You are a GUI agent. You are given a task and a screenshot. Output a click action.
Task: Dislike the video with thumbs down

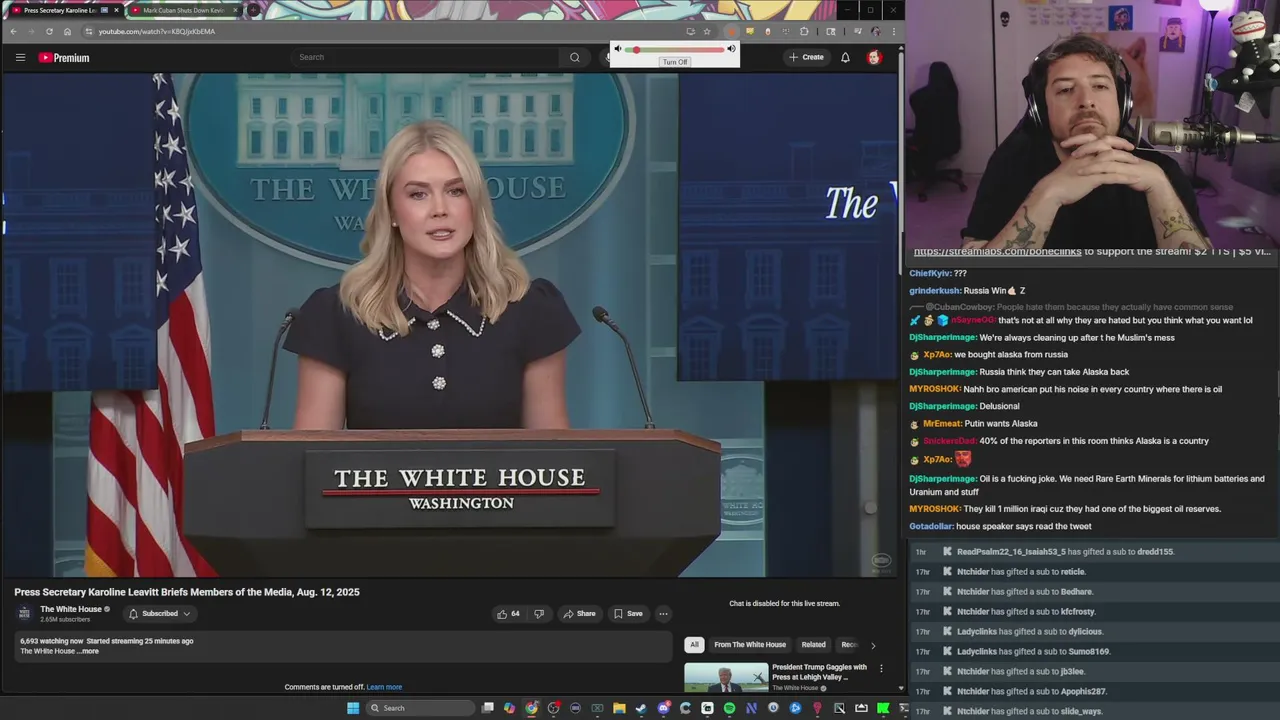(539, 613)
